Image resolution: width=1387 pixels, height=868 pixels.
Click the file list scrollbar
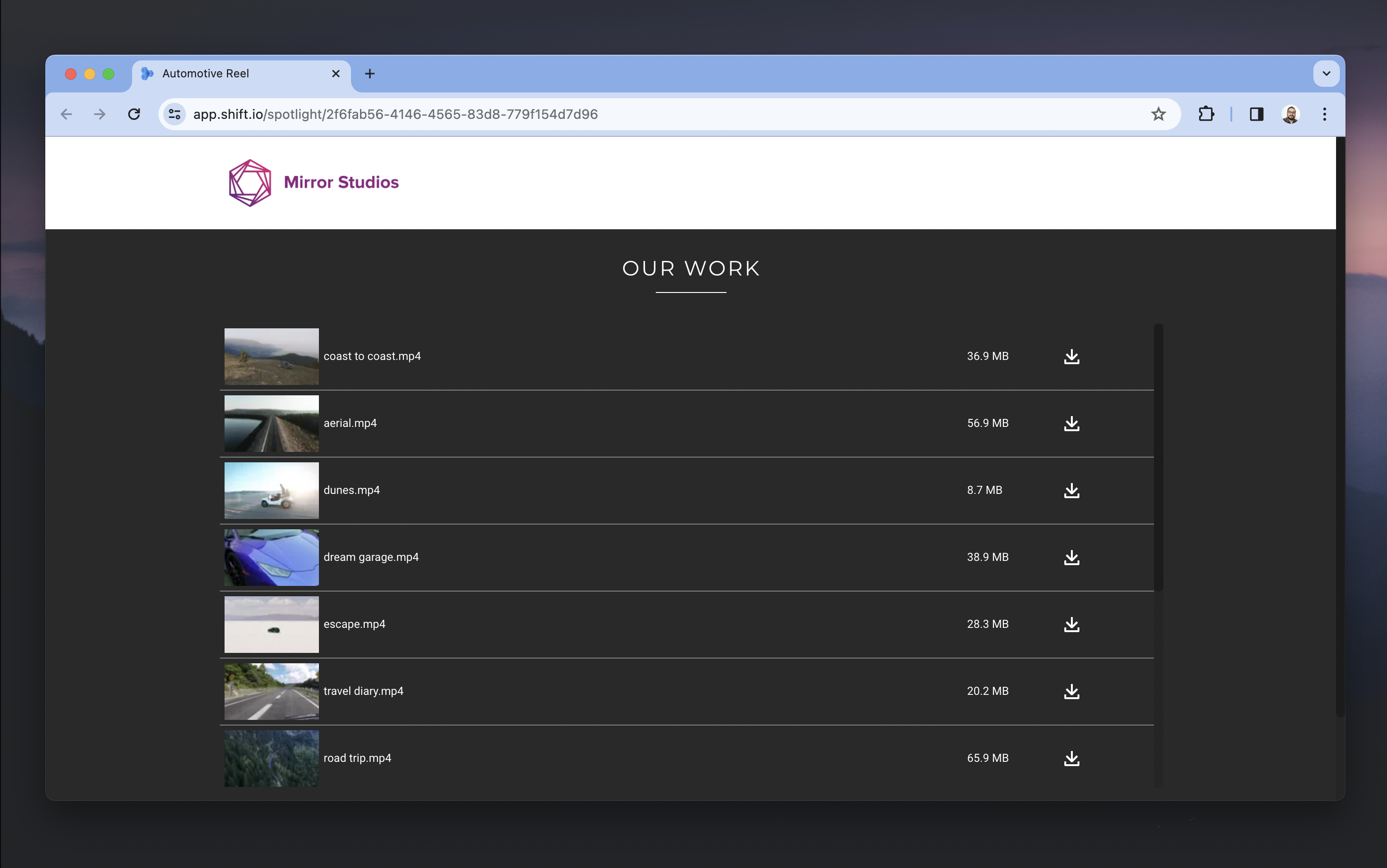coord(1159,458)
